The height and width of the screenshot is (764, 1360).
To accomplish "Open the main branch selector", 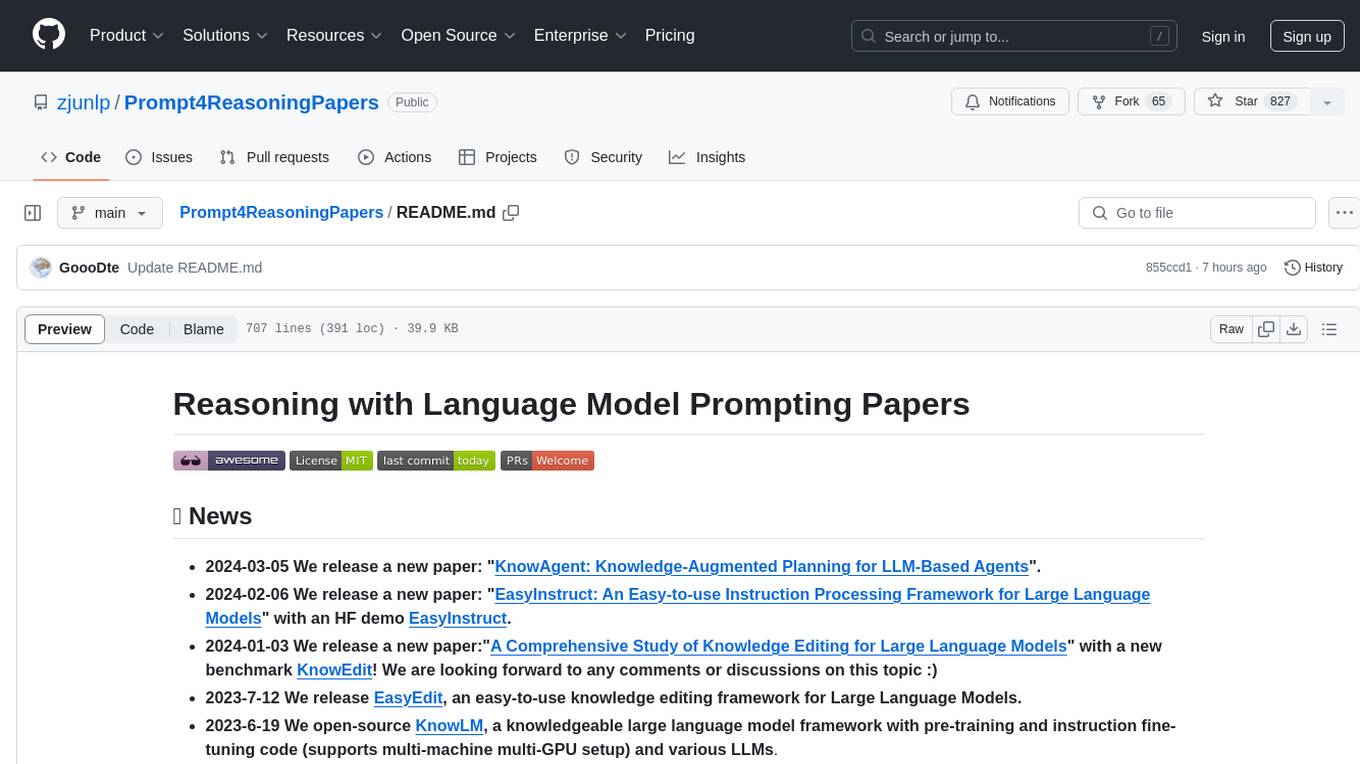I will [x=109, y=213].
